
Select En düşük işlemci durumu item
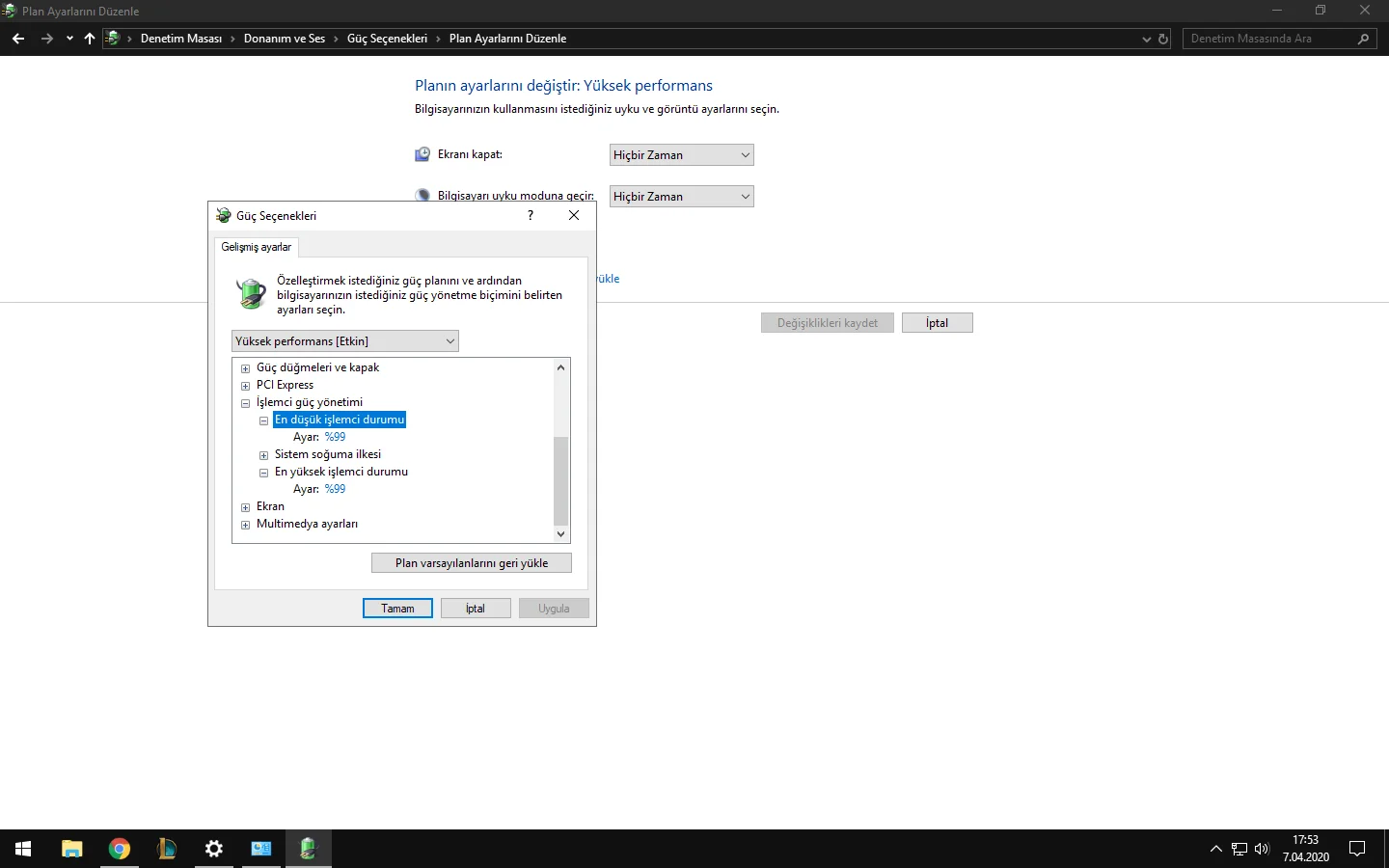point(340,420)
